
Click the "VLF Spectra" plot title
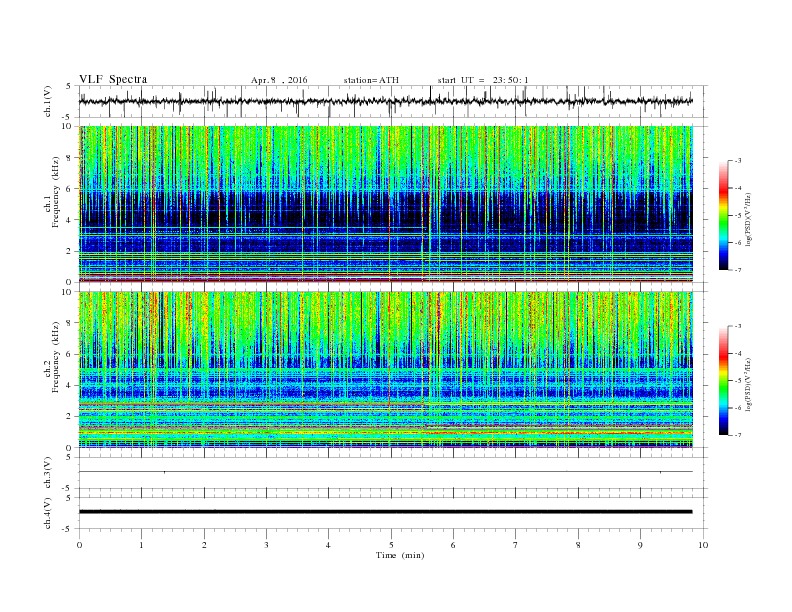click(x=113, y=79)
